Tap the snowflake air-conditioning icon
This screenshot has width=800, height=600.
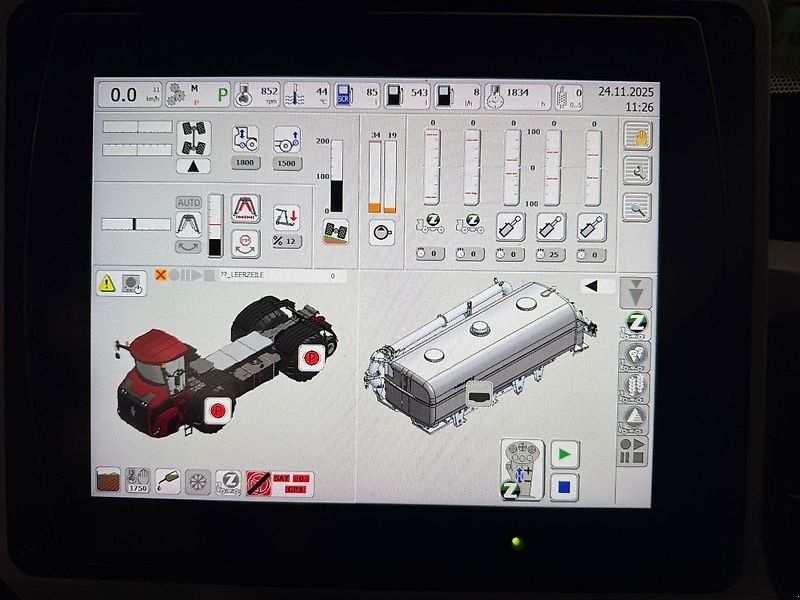(198, 482)
